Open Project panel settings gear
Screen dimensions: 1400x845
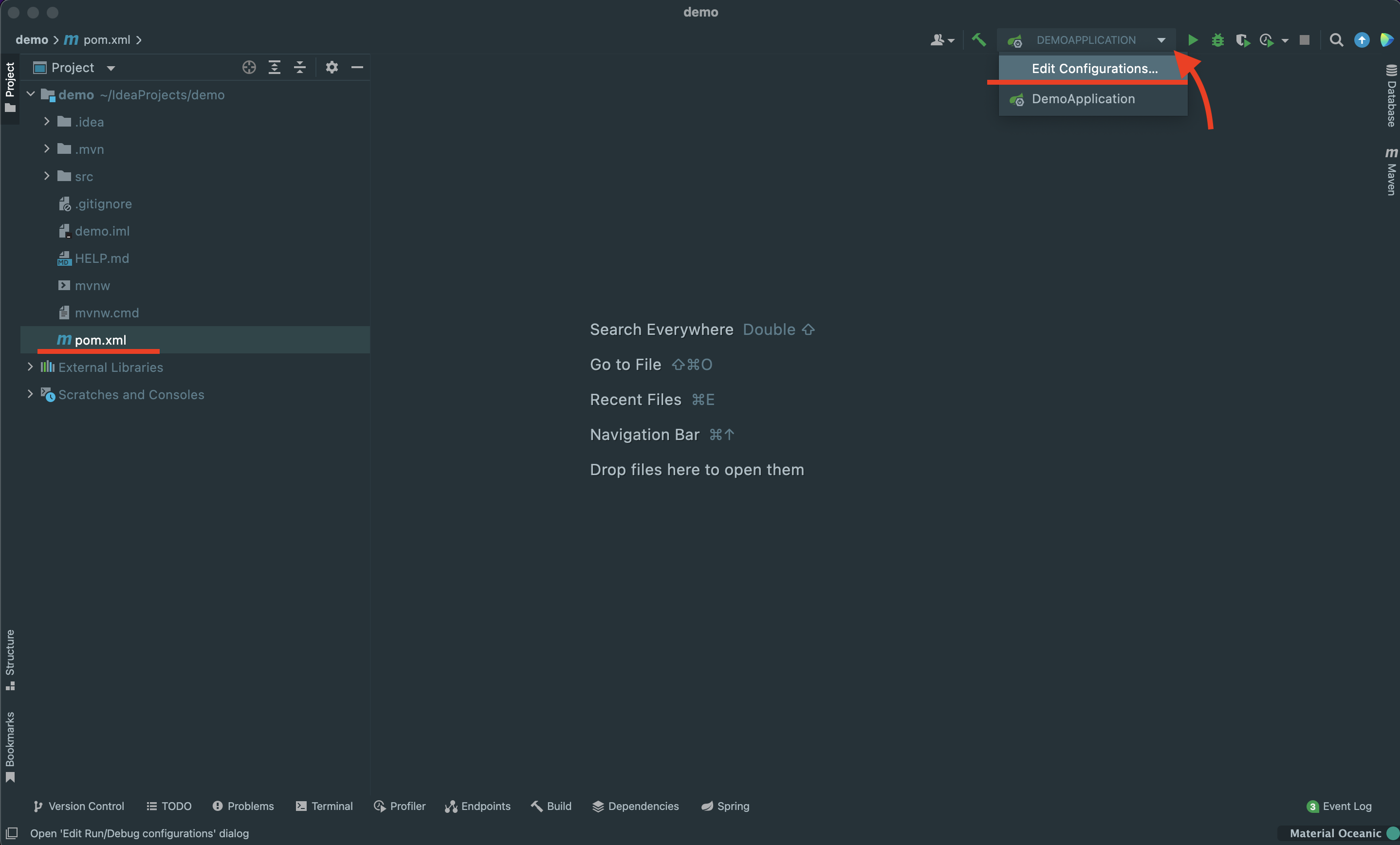(x=332, y=68)
